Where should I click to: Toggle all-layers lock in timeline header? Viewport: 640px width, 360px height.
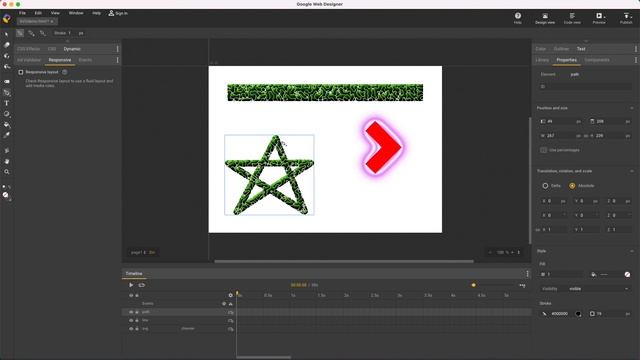137,295
